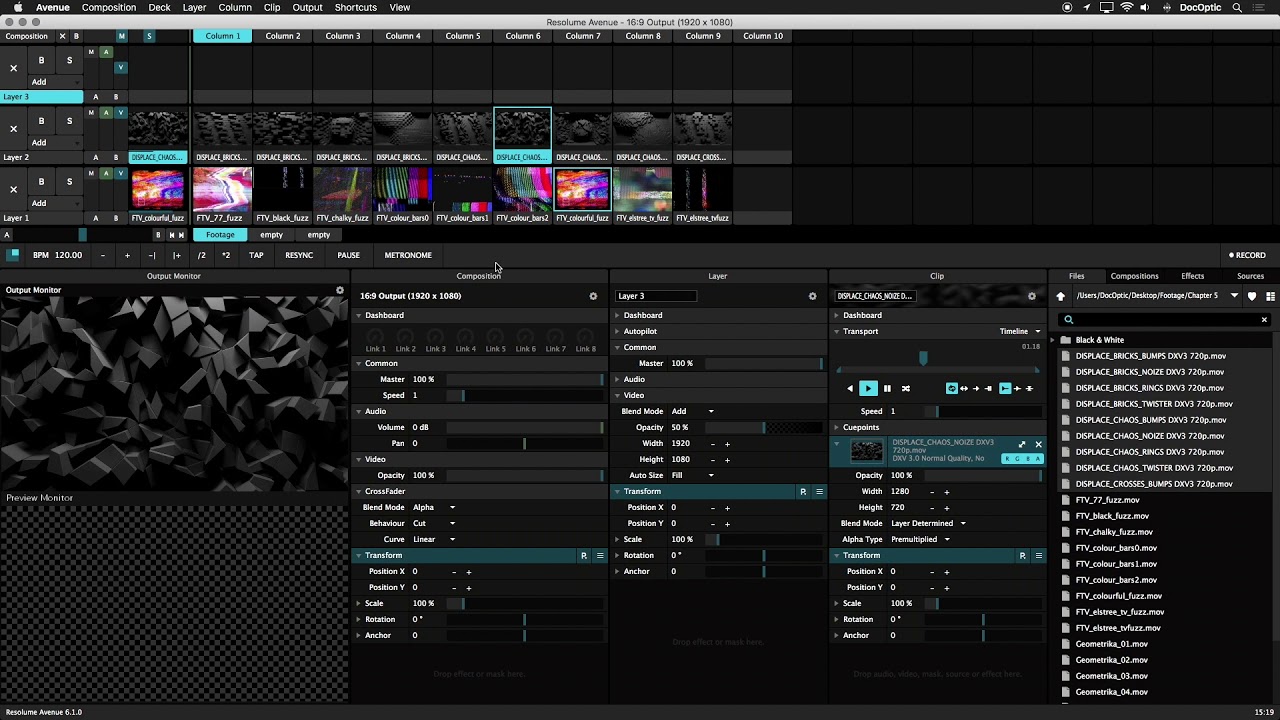The image size is (1280, 720).
Task: Remove the DISPLACE_CHAOS_NOIZE video source from the clip
Action: [x=1038, y=445]
